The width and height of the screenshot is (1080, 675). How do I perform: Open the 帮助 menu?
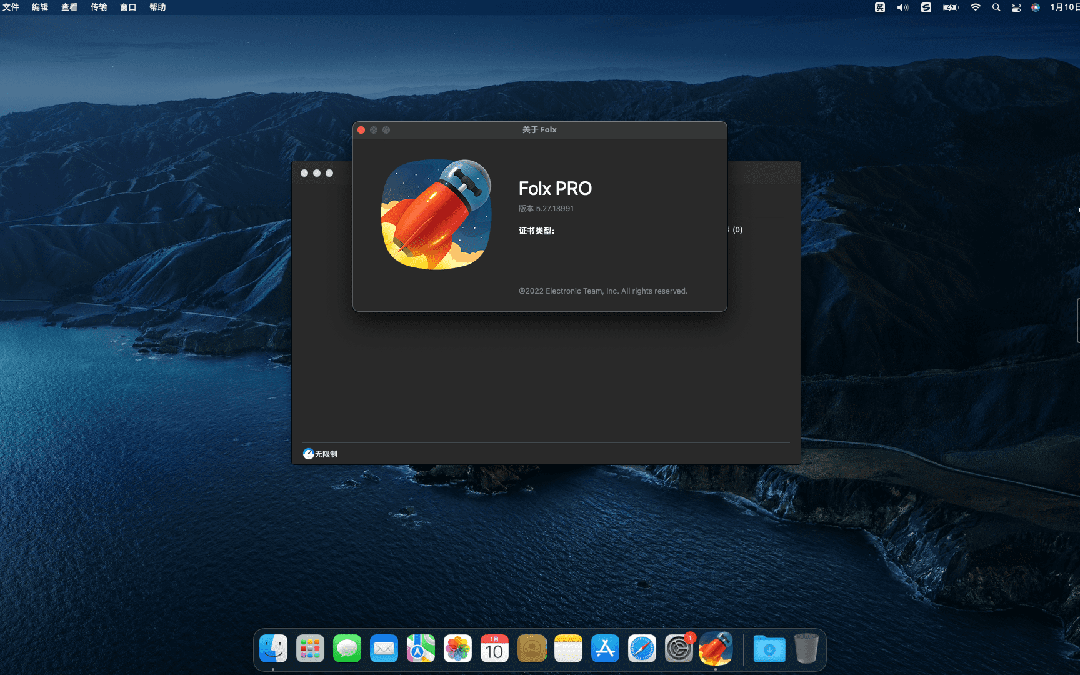(x=158, y=7)
